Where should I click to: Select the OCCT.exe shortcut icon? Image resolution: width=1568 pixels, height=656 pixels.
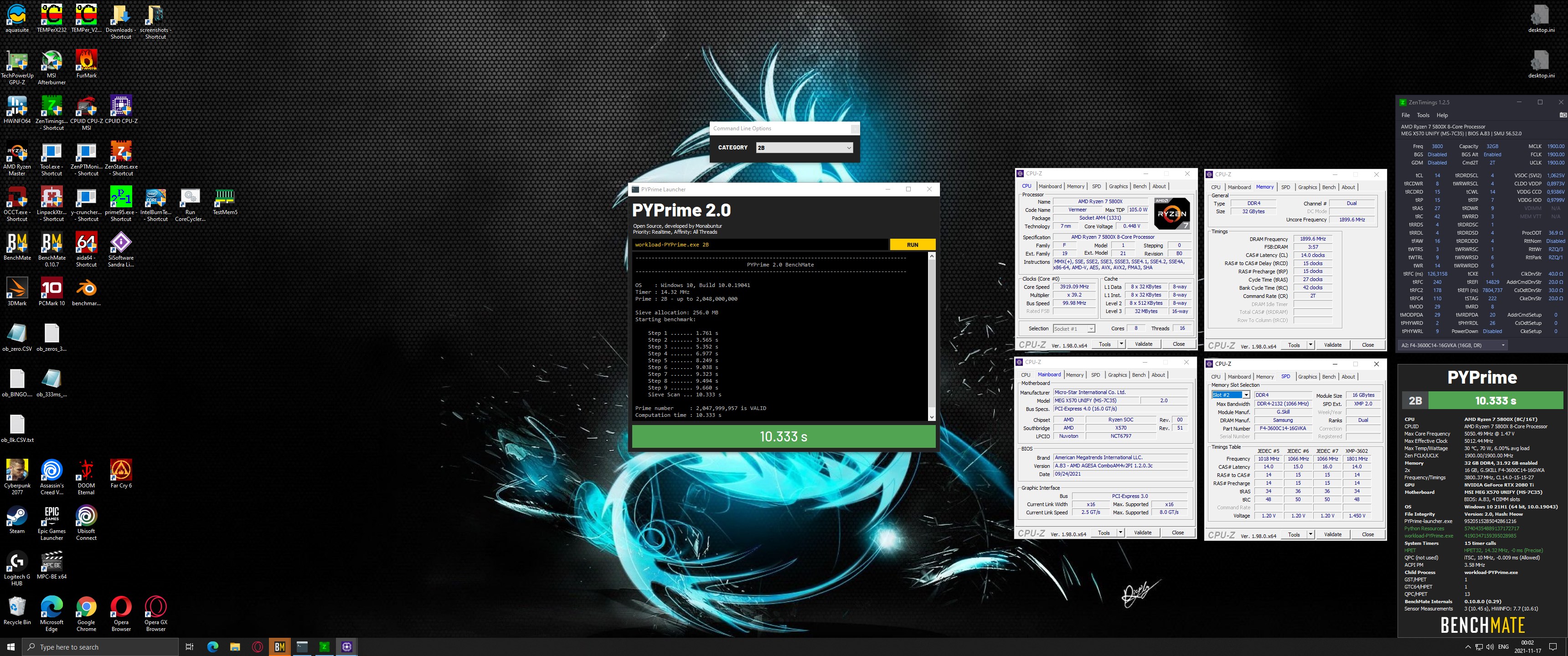[x=17, y=205]
